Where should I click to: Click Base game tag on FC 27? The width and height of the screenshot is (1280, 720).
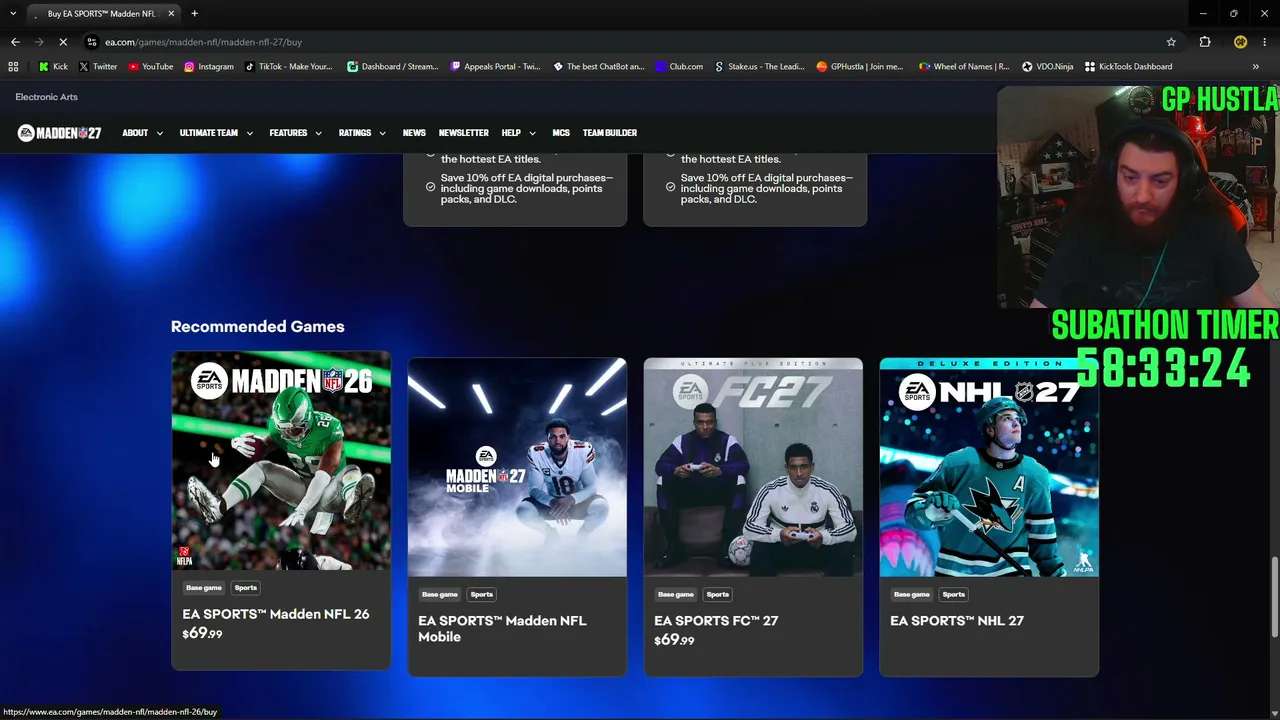pyautogui.click(x=676, y=594)
